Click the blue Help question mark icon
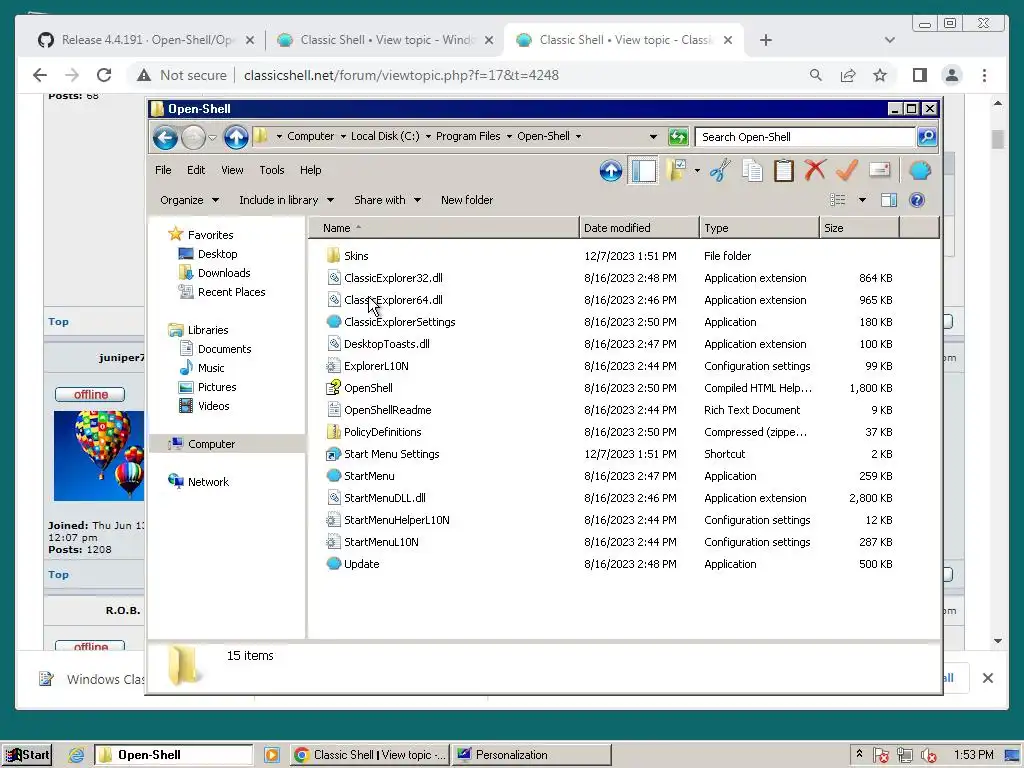 click(x=917, y=200)
